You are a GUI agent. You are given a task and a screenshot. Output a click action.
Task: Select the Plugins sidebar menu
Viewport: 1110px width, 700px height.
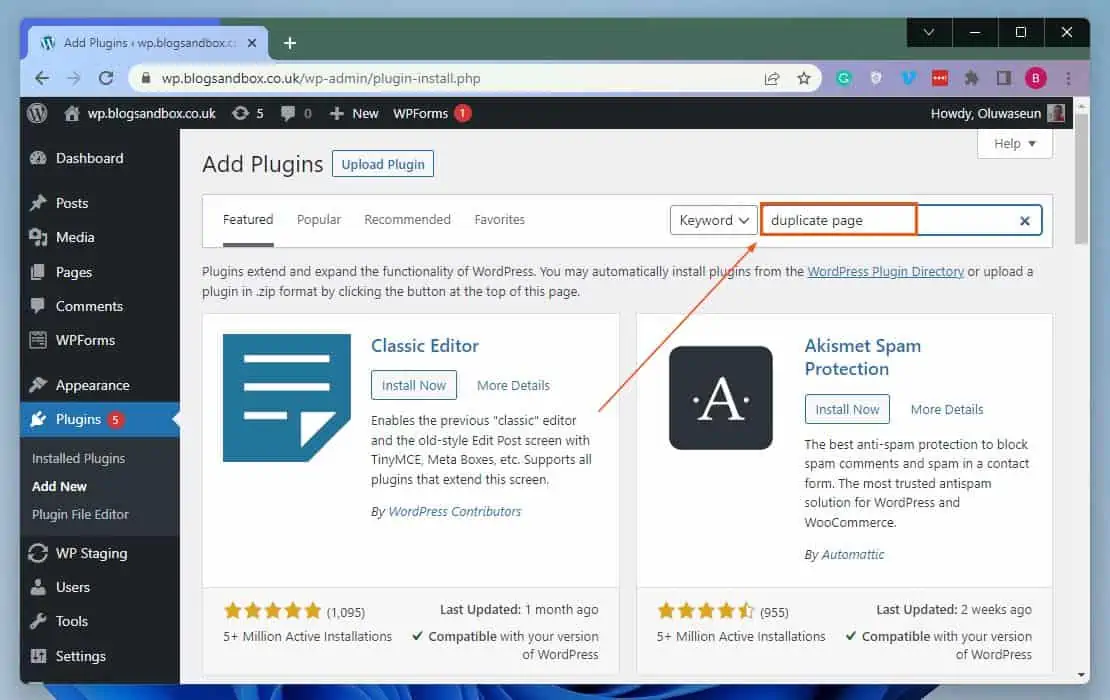pyautogui.click(x=99, y=419)
